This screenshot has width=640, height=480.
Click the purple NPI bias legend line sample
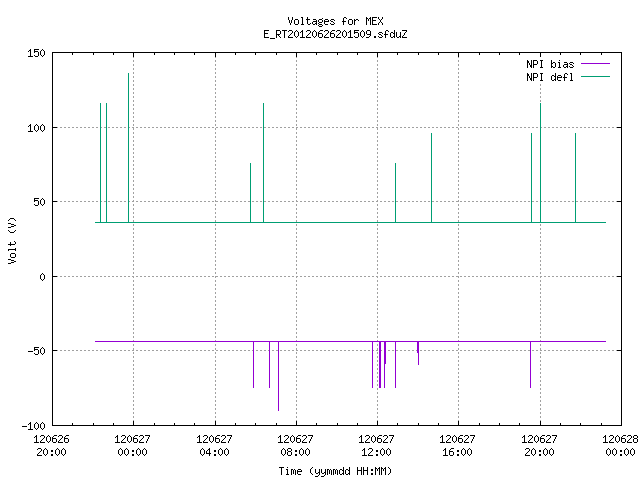596,64
